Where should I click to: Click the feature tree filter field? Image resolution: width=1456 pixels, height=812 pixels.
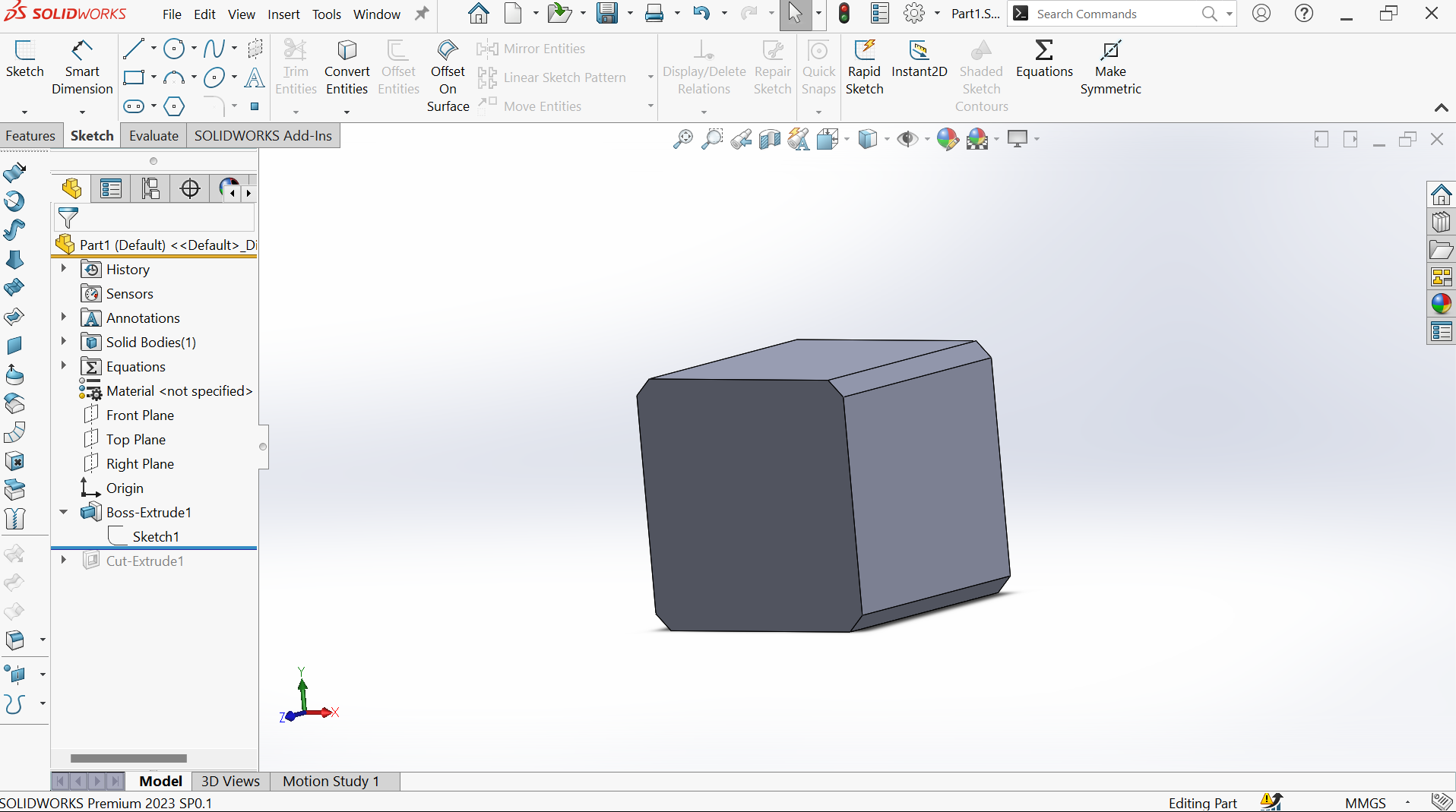(154, 219)
